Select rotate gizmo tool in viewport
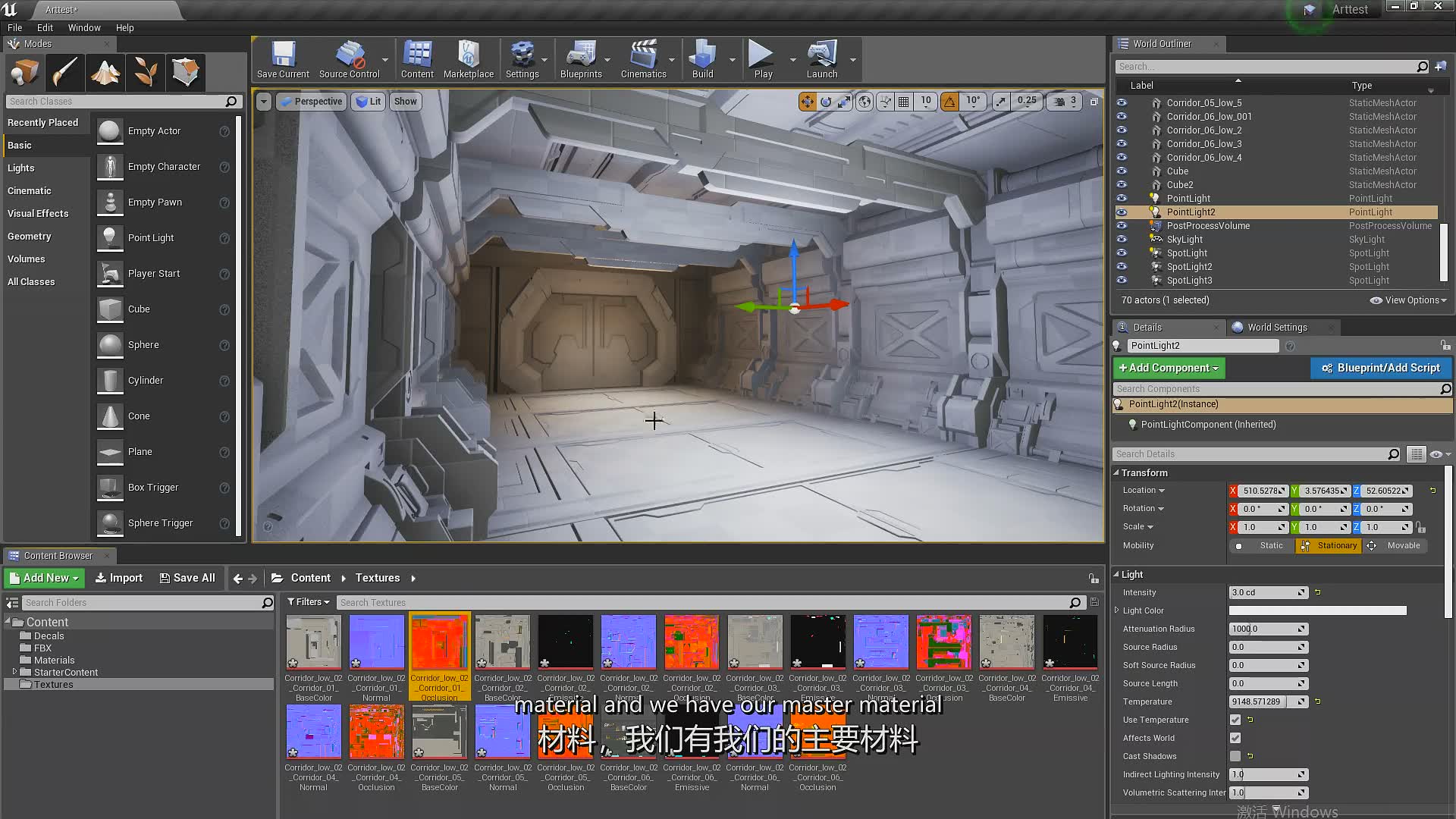 (x=826, y=101)
